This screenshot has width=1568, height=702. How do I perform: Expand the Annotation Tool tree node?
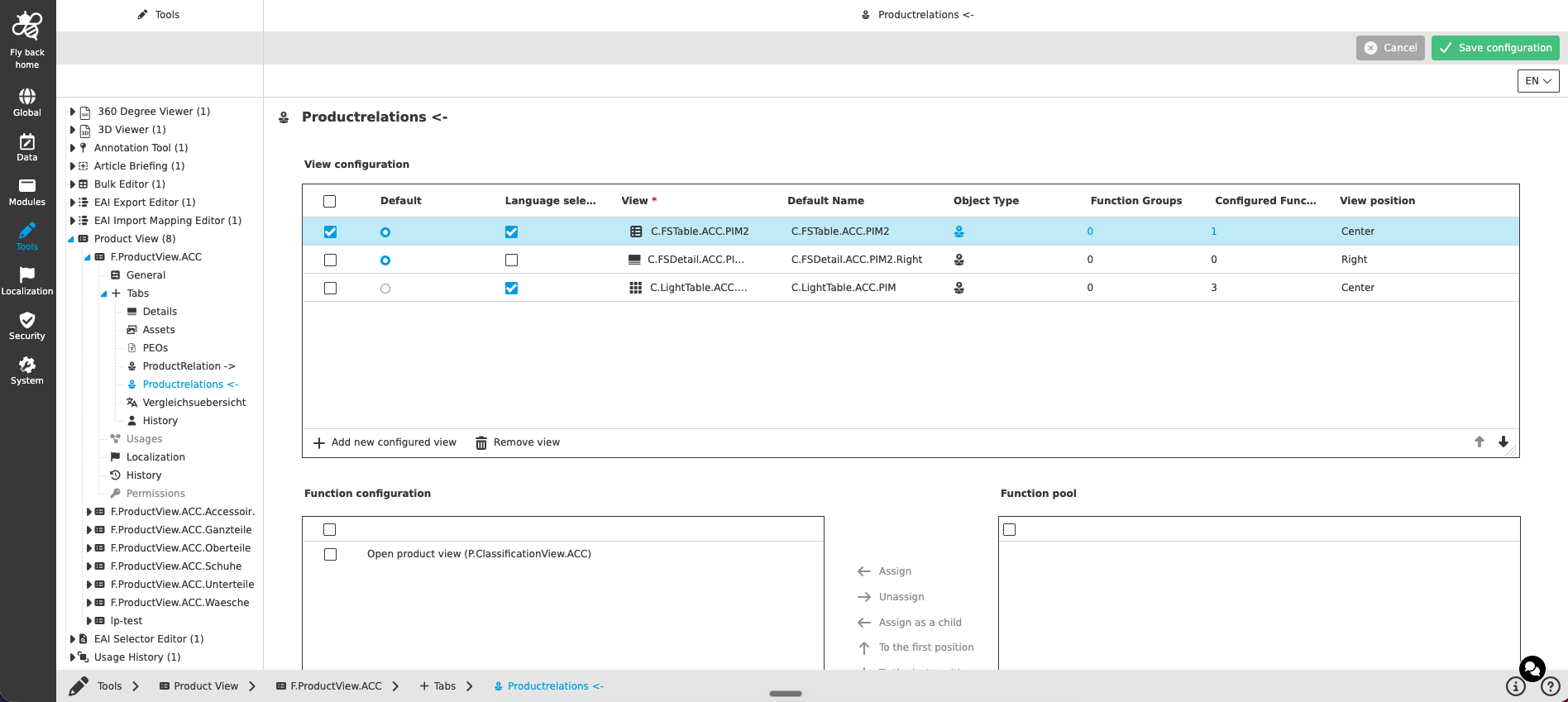(73, 148)
